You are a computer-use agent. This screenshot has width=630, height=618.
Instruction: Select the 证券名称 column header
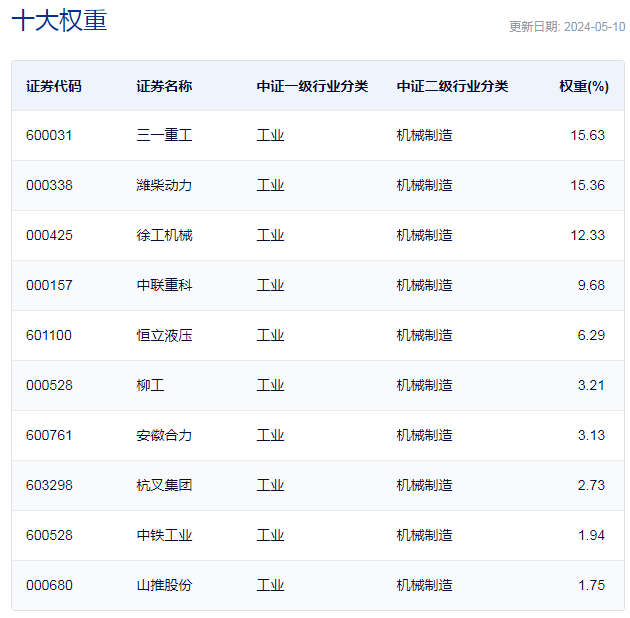pos(164,86)
